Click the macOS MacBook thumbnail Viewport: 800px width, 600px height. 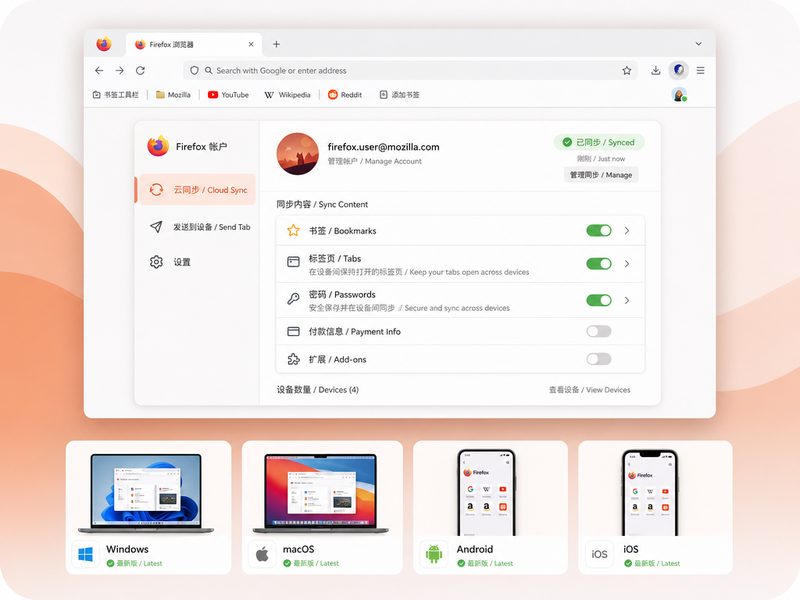tap(321, 494)
